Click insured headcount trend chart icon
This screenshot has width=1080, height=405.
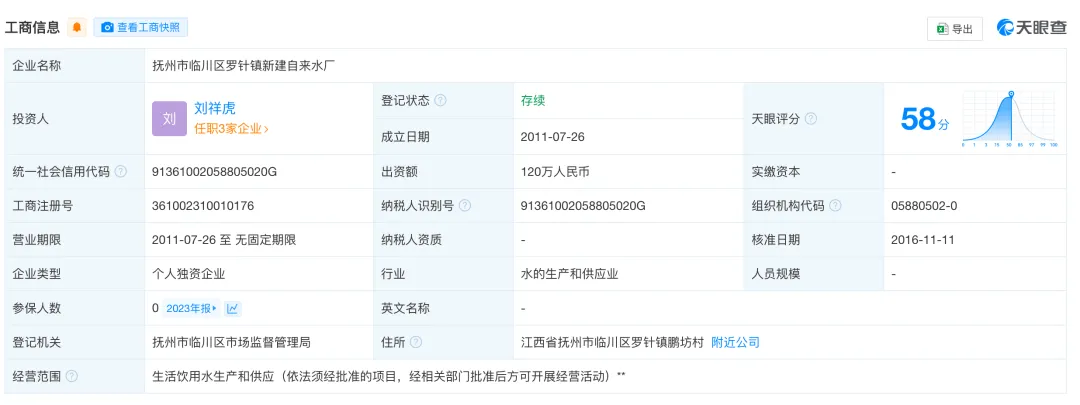(233, 309)
